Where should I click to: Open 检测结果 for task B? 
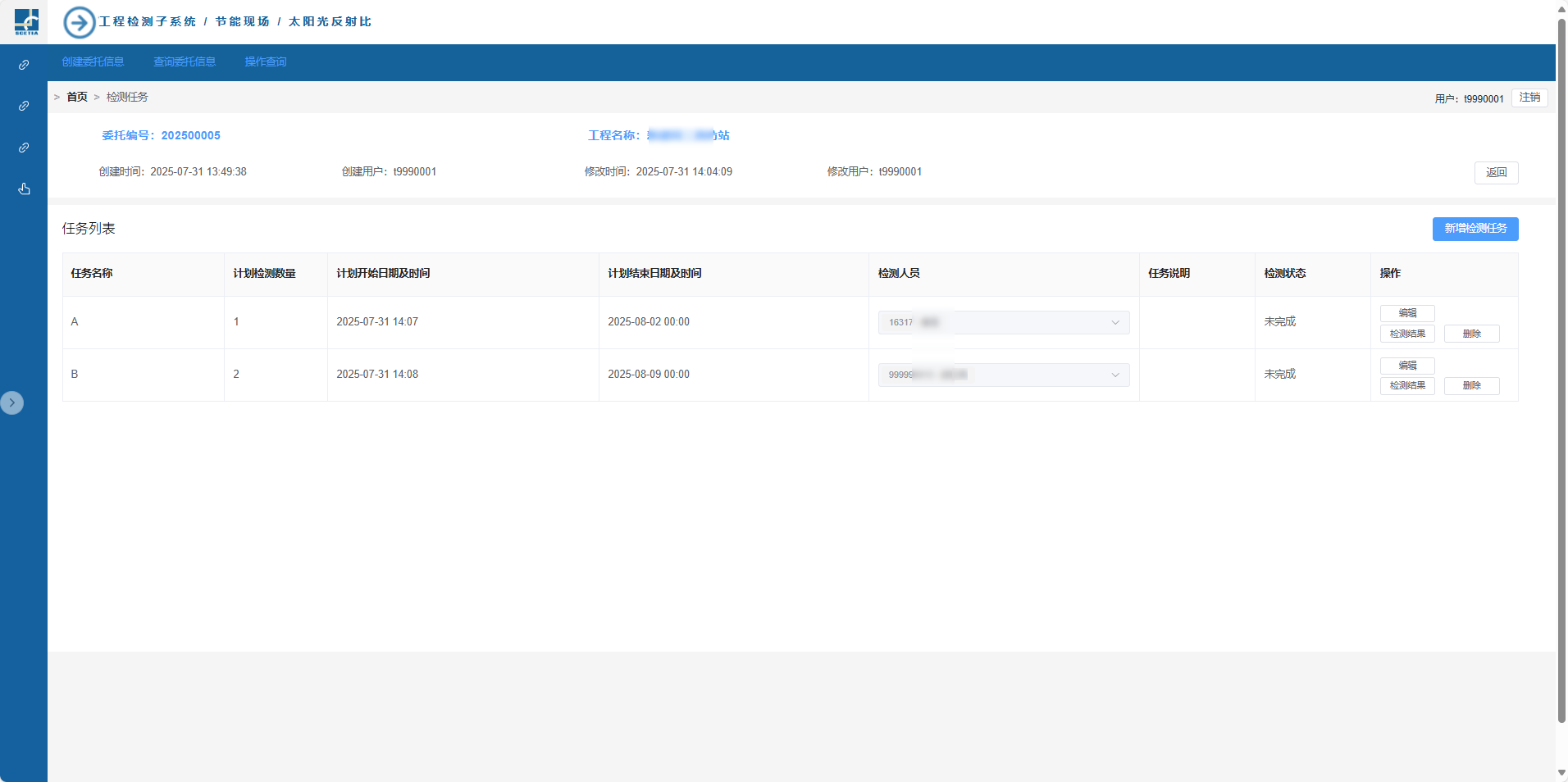(x=1407, y=386)
